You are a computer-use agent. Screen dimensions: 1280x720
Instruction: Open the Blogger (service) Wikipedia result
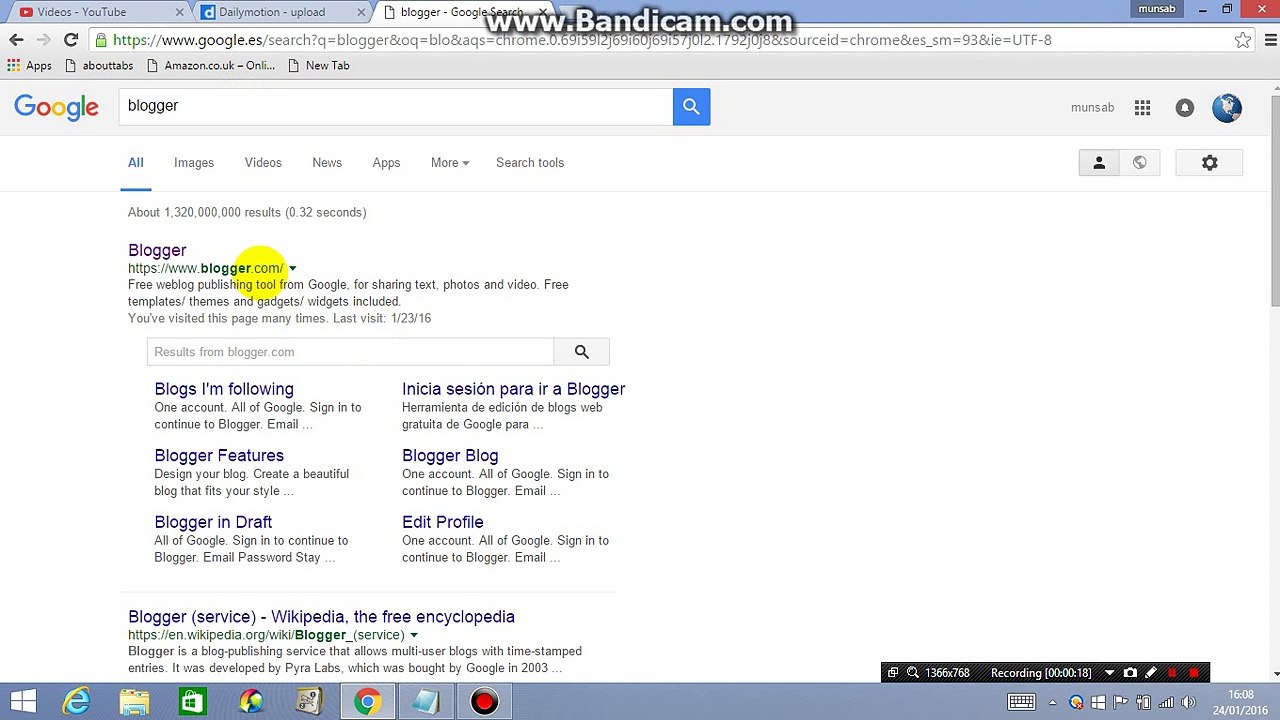(x=321, y=617)
